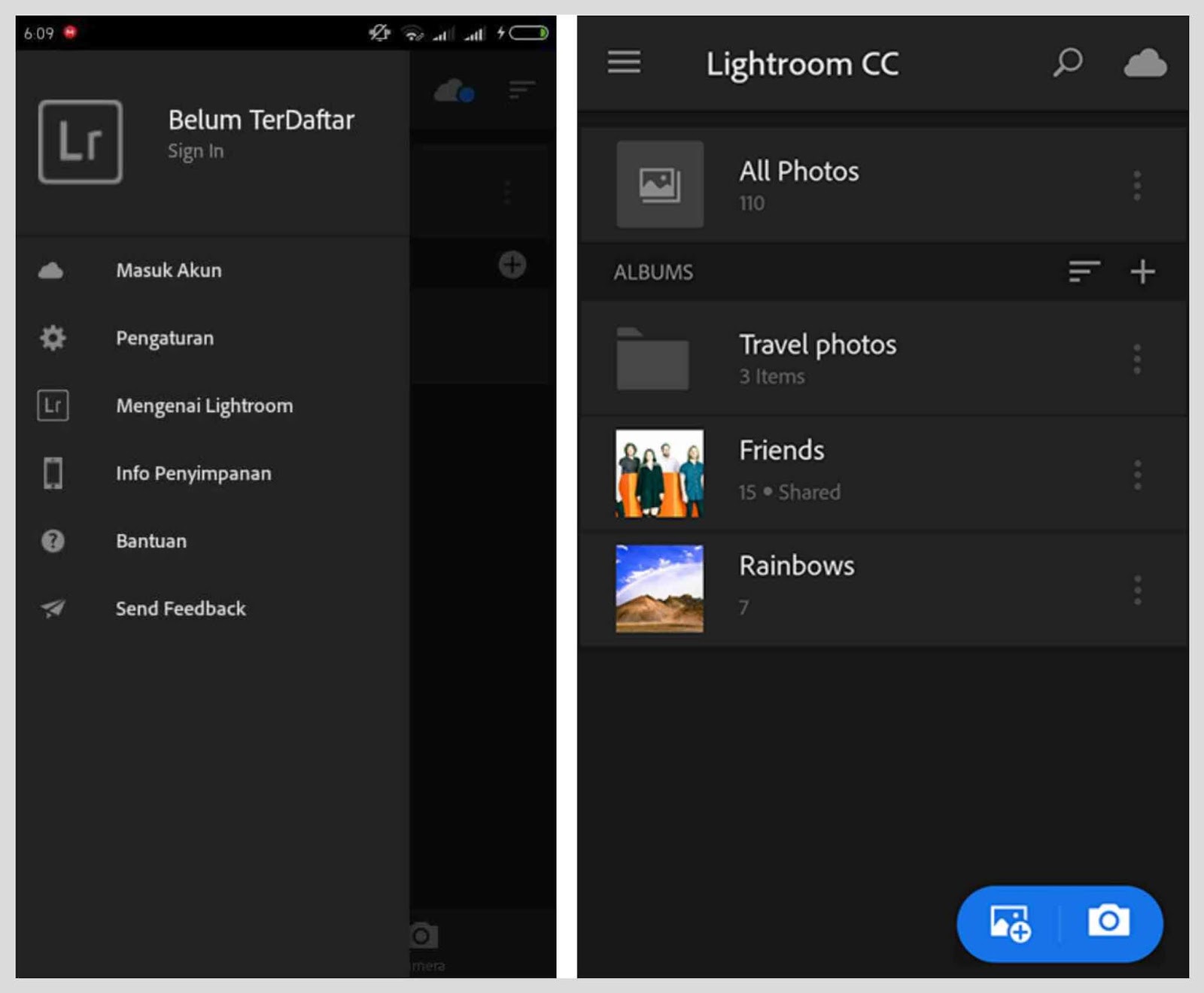This screenshot has width=1204, height=993.
Task: Tap the clock showing 6:09
Action: [38, 33]
